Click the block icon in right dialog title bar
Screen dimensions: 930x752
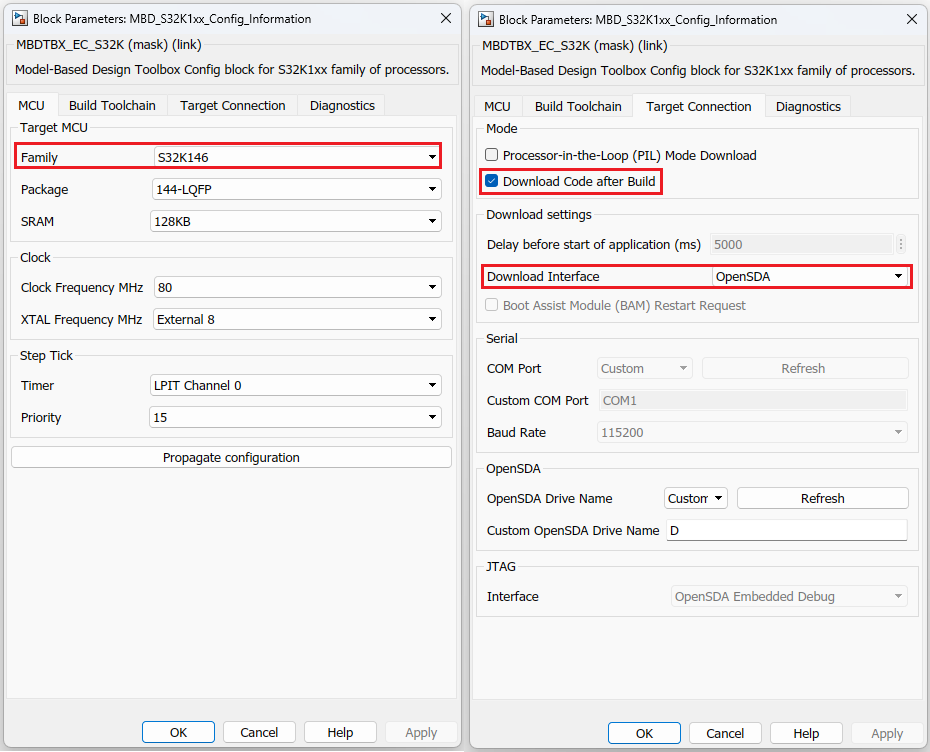(x=486, y=19)
